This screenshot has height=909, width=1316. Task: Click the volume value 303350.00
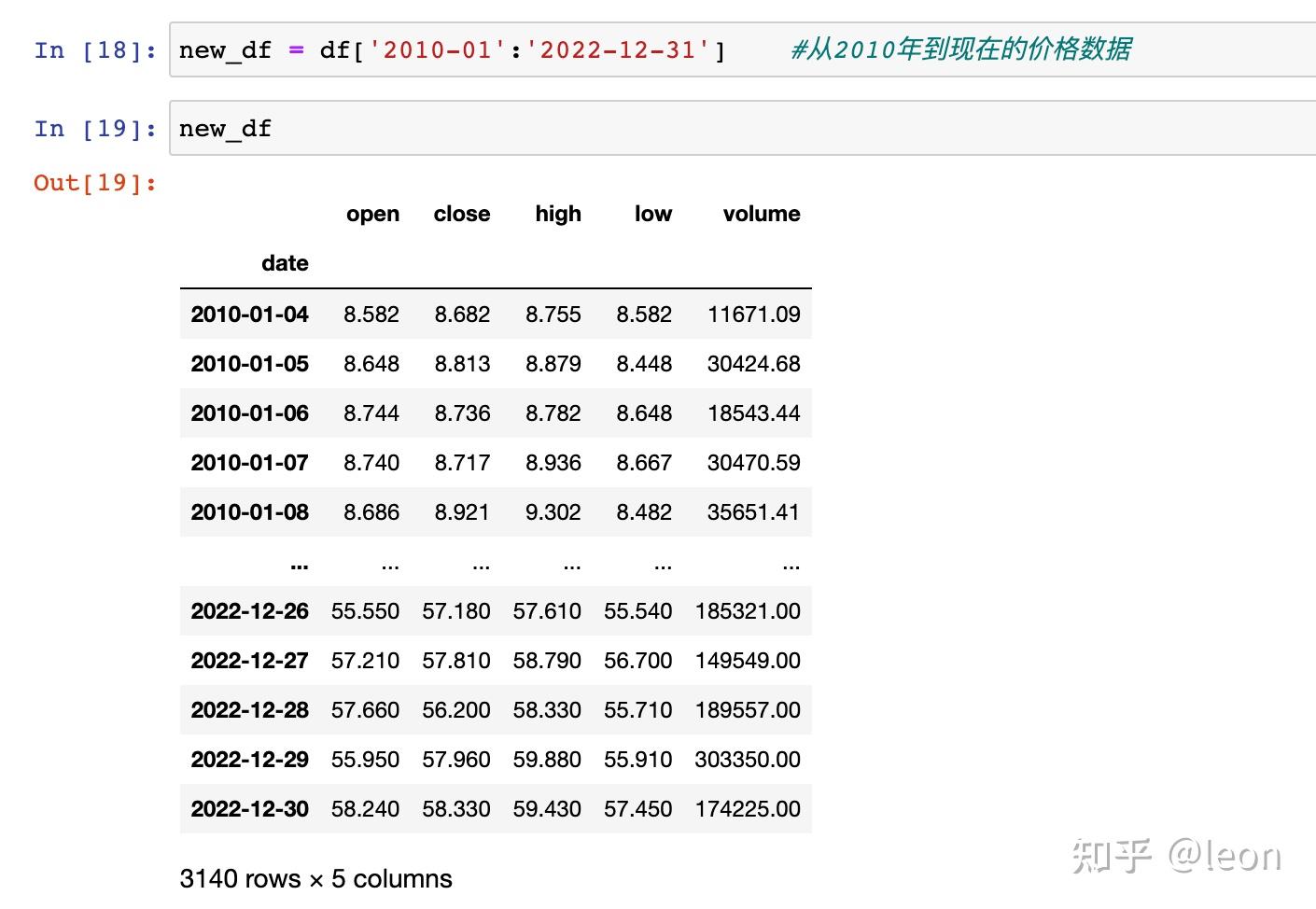748,760
